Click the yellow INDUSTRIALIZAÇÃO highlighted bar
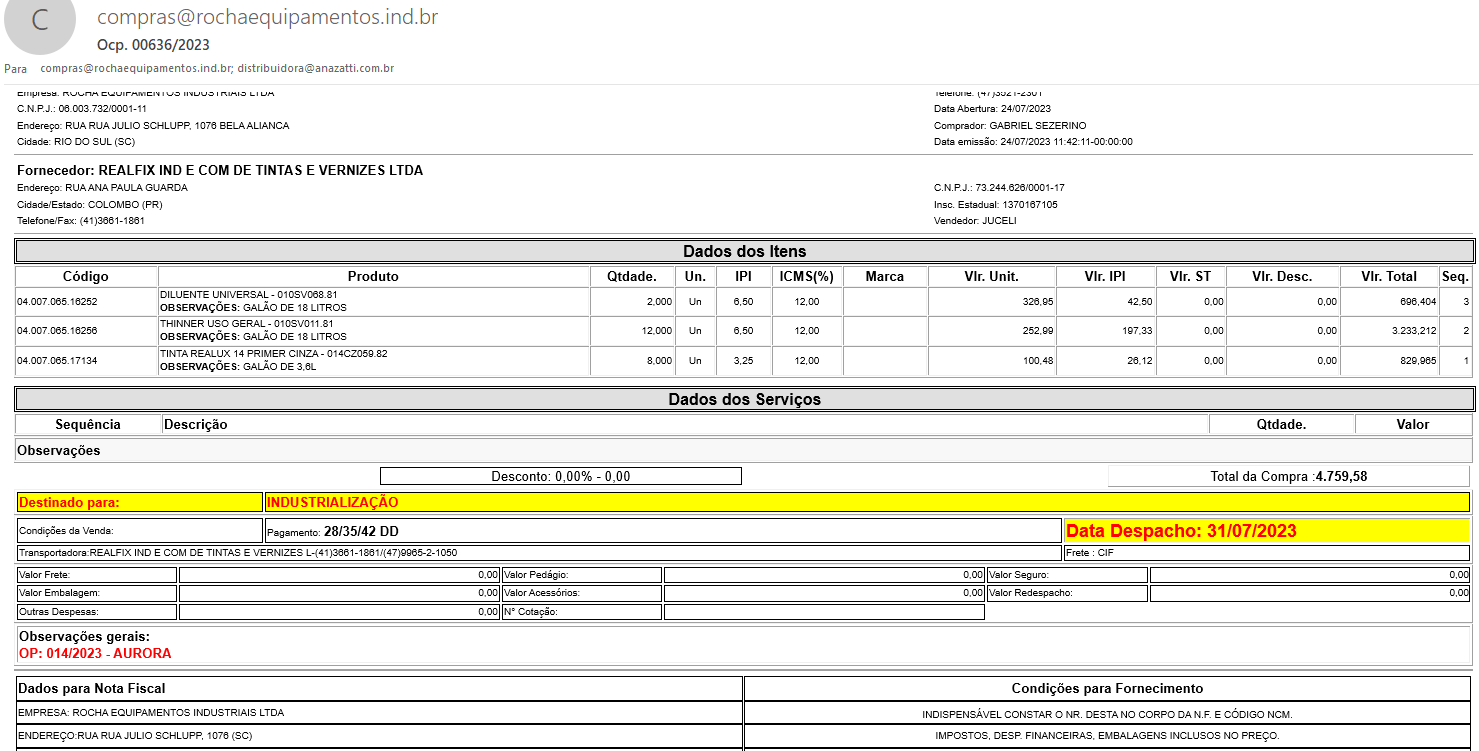This screenshot has width=1479, height=751. (866, 502)
